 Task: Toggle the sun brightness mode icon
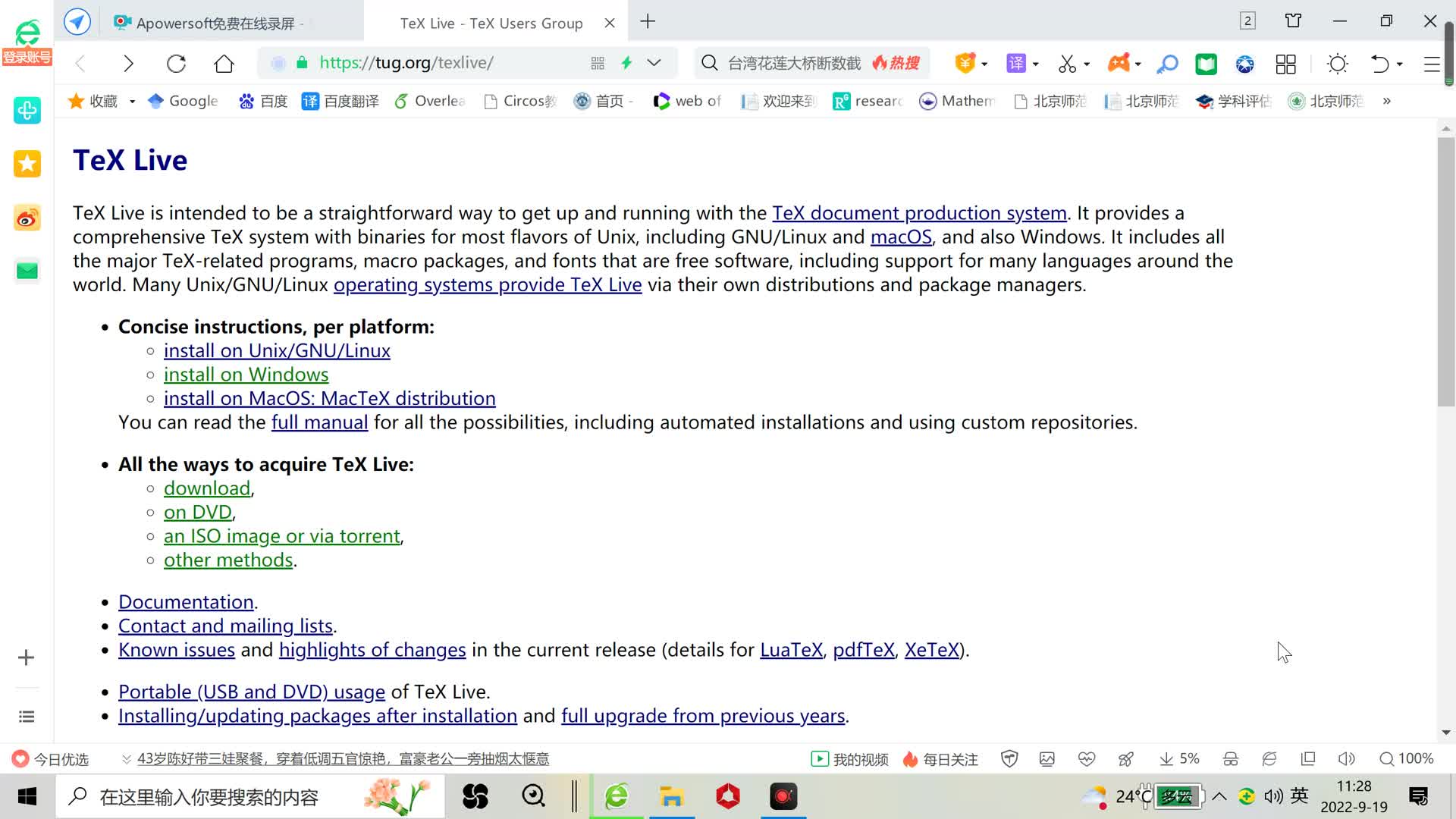pyautogui.click(x=1338, y=64)
